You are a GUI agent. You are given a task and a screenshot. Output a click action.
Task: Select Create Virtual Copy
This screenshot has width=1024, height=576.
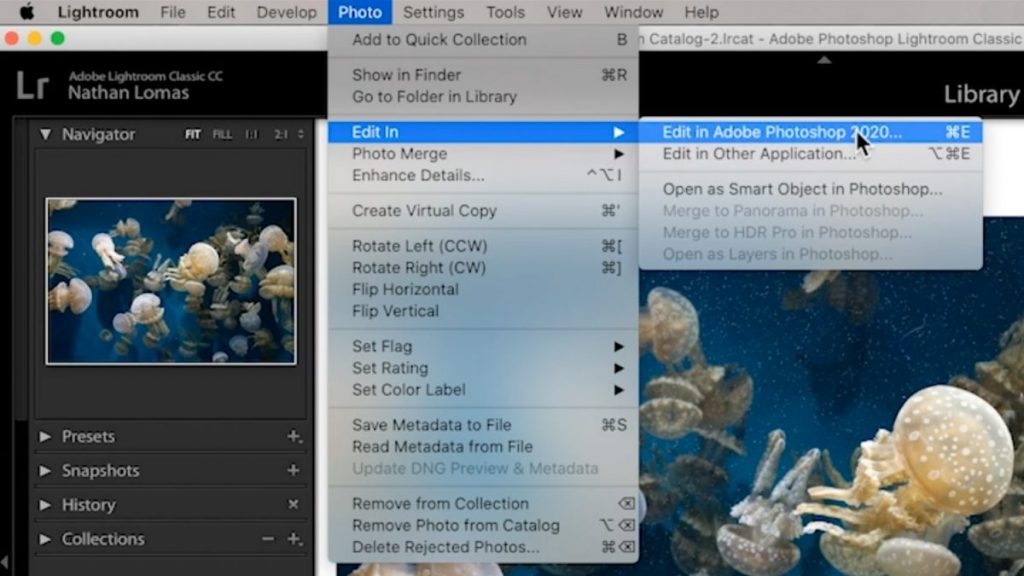point(483,210)
